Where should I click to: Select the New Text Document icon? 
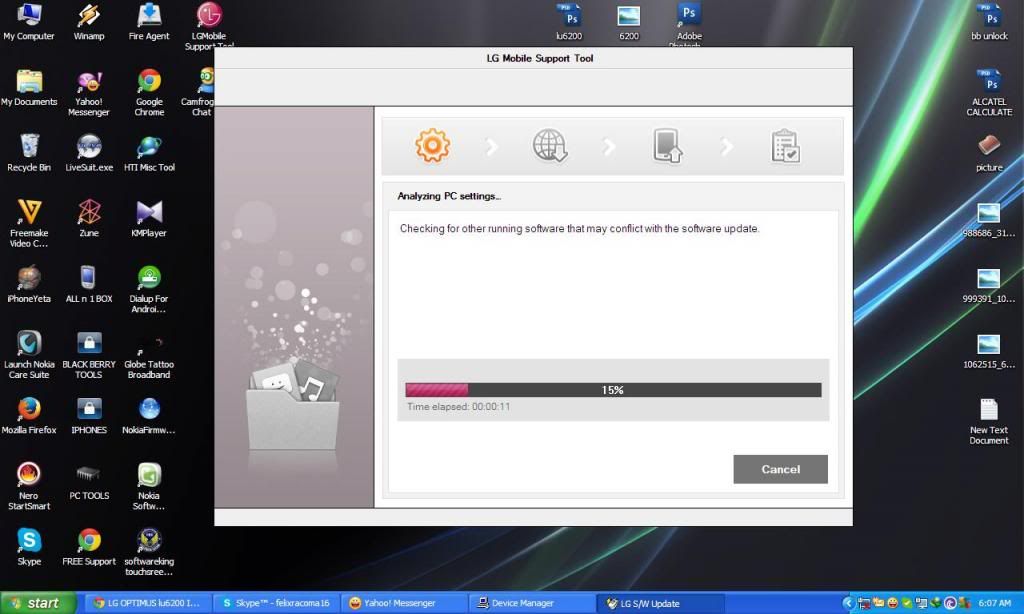click(x=989, y=421)
